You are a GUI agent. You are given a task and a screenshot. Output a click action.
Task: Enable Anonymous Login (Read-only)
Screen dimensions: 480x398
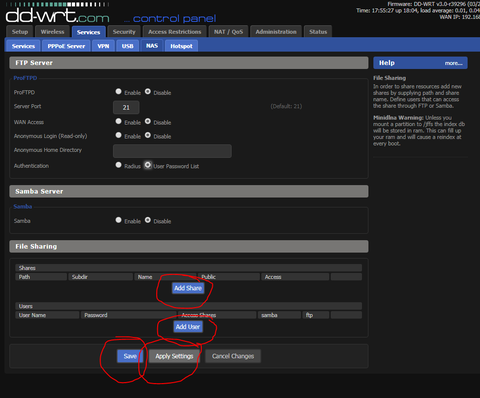118,135
